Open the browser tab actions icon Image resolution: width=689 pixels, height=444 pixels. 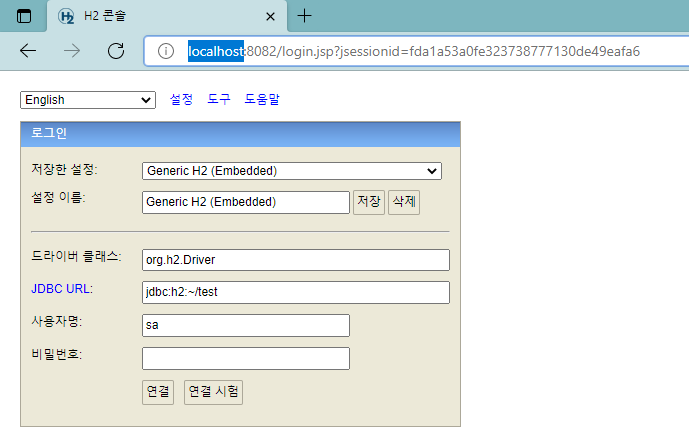24,16
